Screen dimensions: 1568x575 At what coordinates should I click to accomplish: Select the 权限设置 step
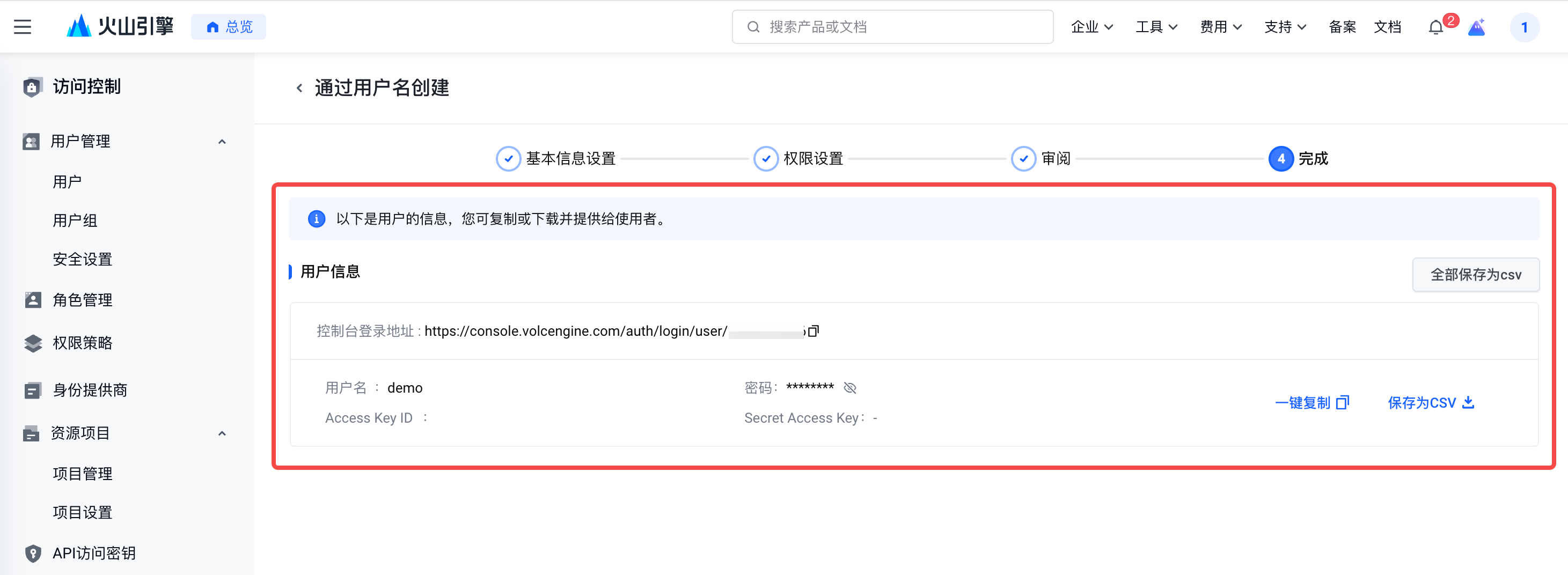798,159
